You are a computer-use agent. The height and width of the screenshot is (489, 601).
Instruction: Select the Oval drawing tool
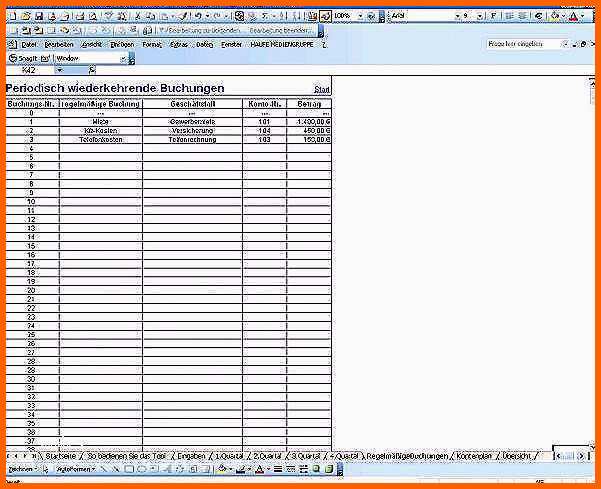tap(141, 469)
